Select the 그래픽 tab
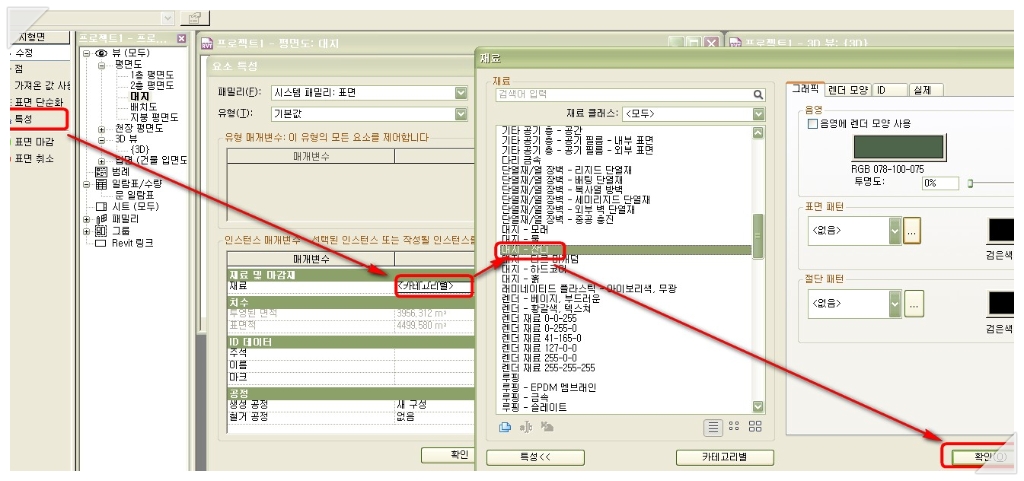1024x481 pixels. coord(805,89)
